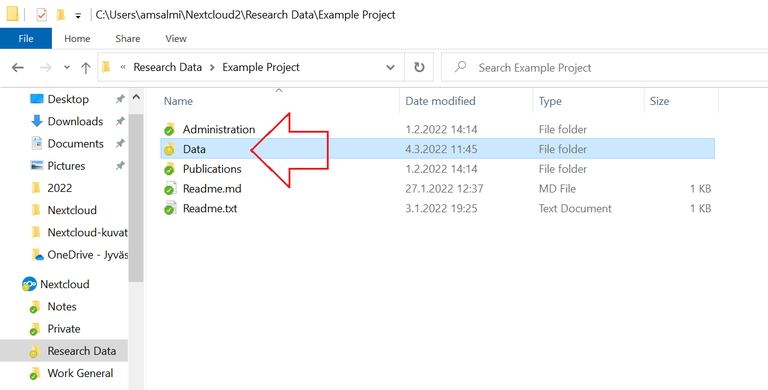Toggle the pin next to Downloads
The width and height of the screenshot is (768, 390).
[120, 122]
